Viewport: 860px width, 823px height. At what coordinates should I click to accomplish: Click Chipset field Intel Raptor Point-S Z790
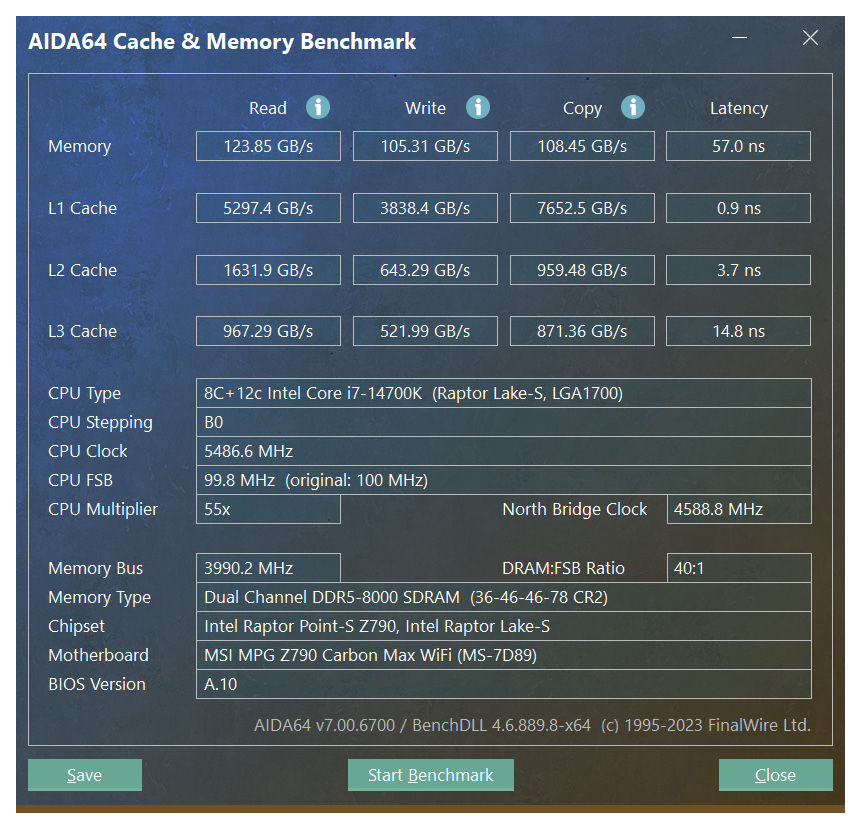point(503,626)
